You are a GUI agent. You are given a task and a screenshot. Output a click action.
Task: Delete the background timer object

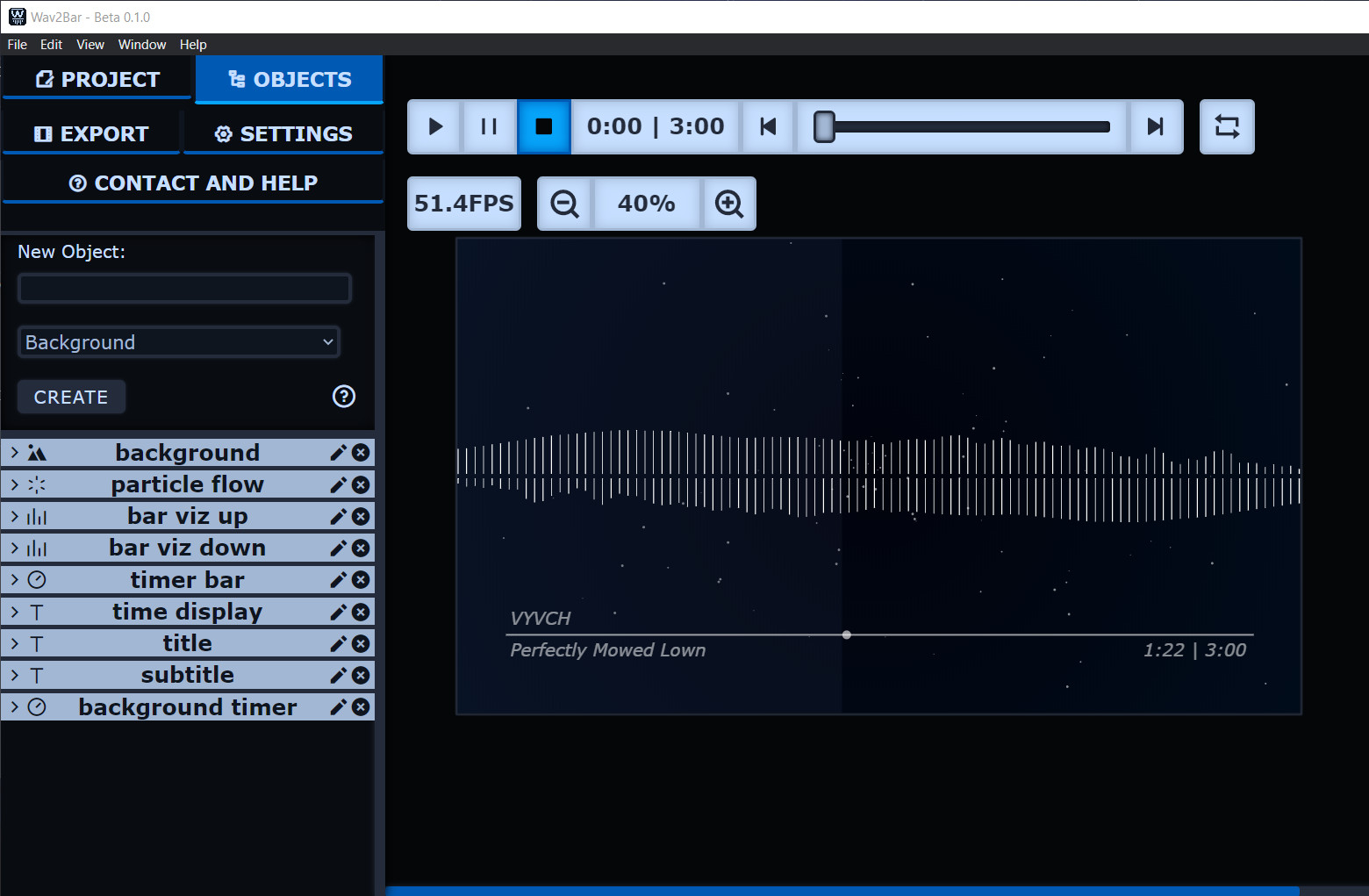click(x=361, y=706)
